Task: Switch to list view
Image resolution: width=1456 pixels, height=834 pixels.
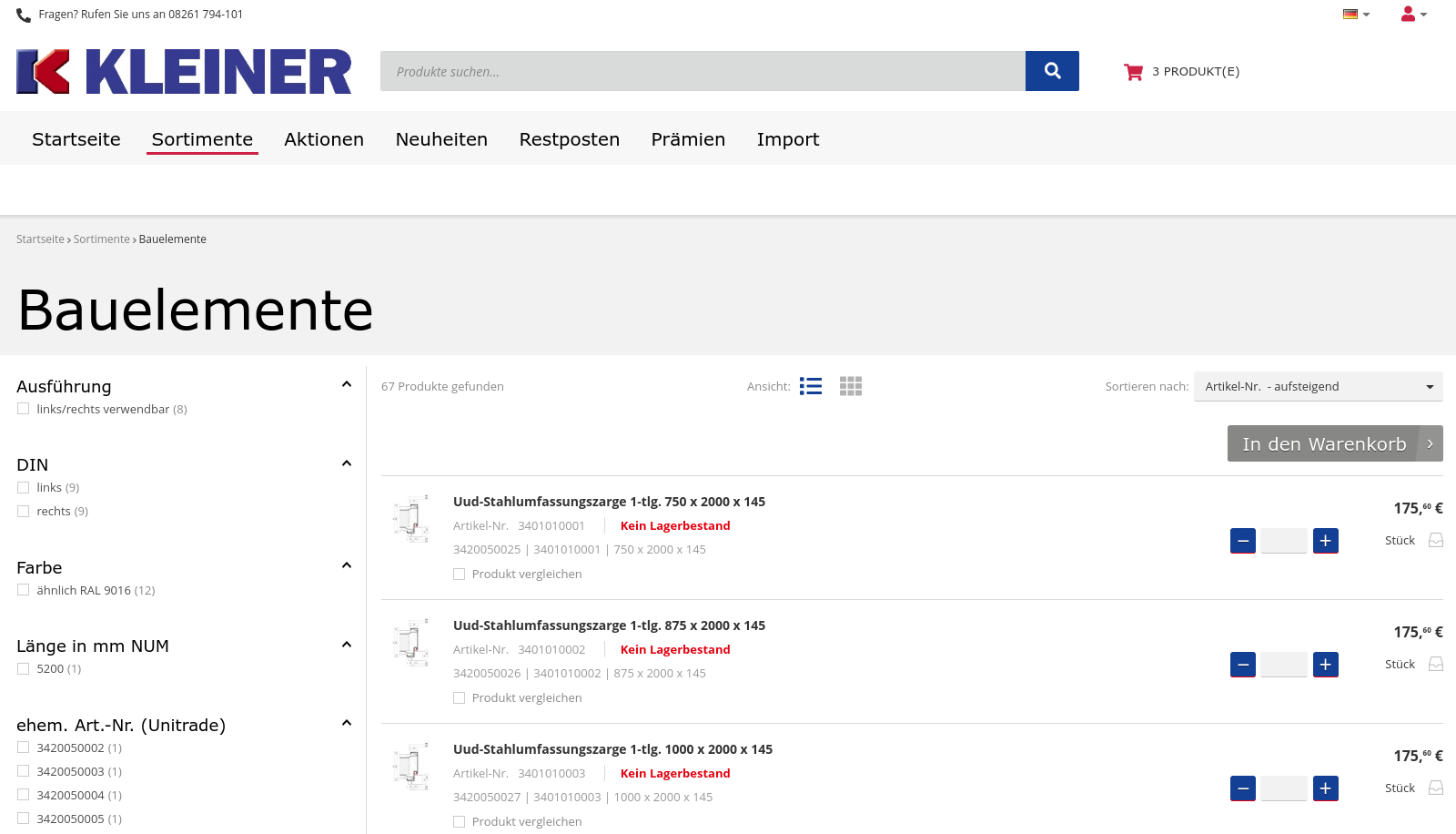Action: pyautogui.click(x=810, y=386)
